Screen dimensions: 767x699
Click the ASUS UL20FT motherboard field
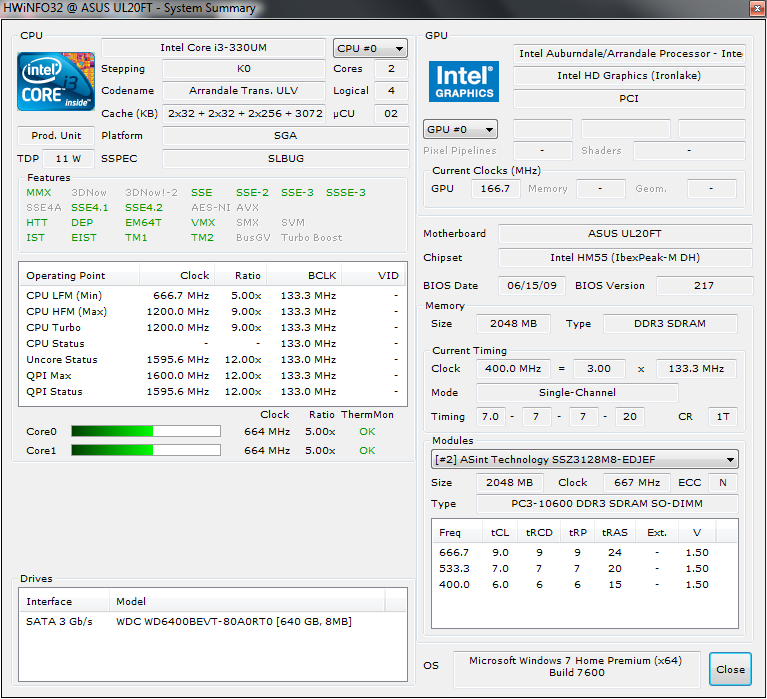(x=625, y=233)
